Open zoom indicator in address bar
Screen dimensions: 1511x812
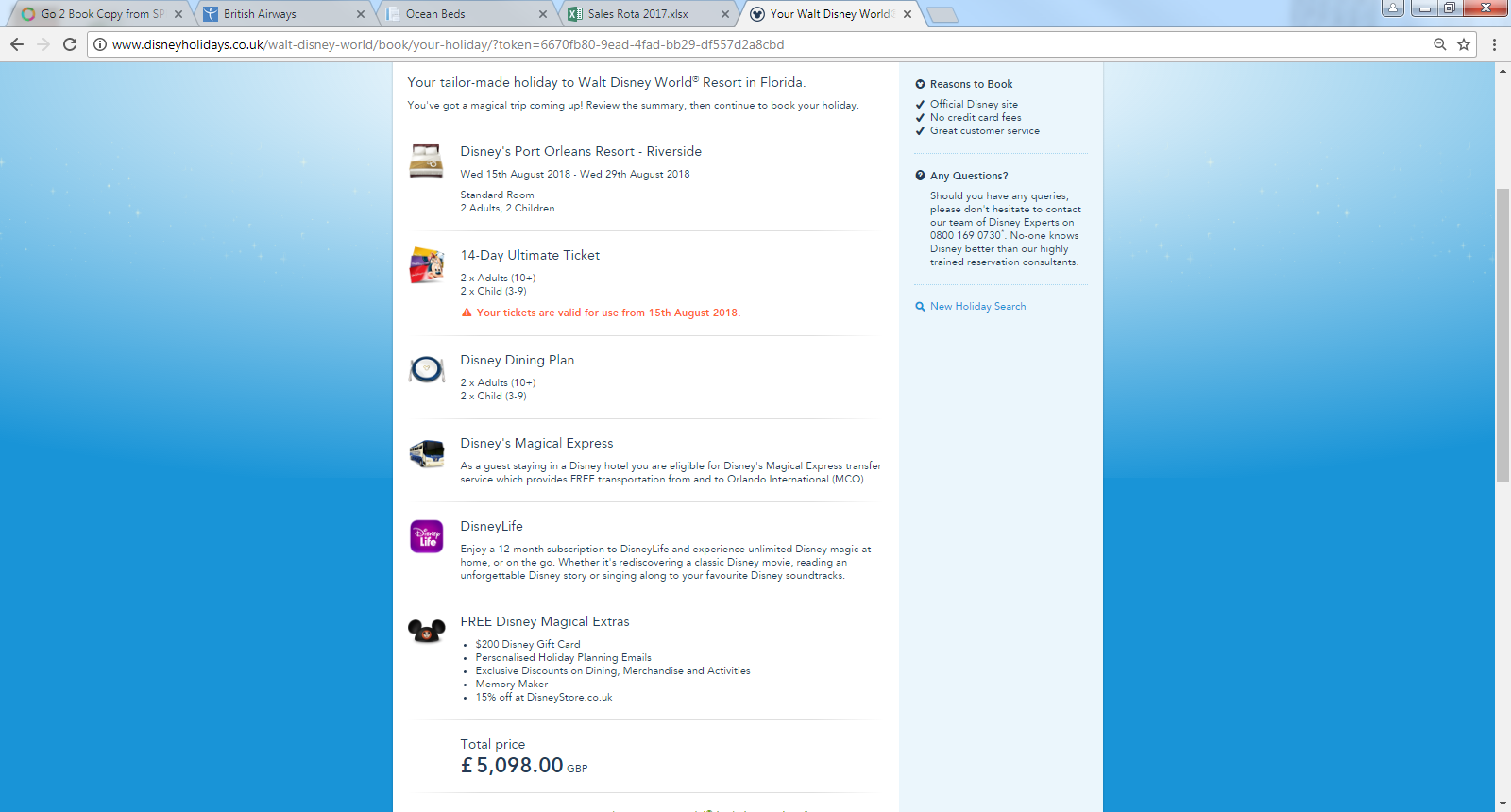pos(1440,44)
